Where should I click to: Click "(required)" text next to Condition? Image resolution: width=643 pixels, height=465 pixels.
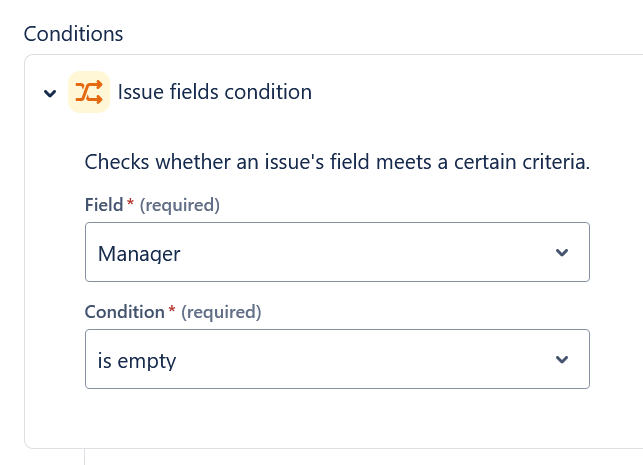click(221, 312)
